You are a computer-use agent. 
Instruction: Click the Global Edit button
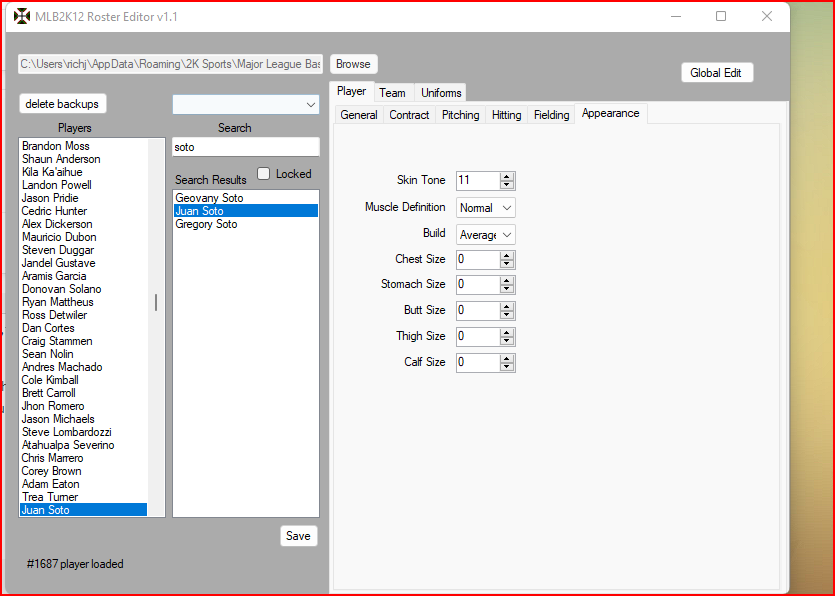pos(716,73)
